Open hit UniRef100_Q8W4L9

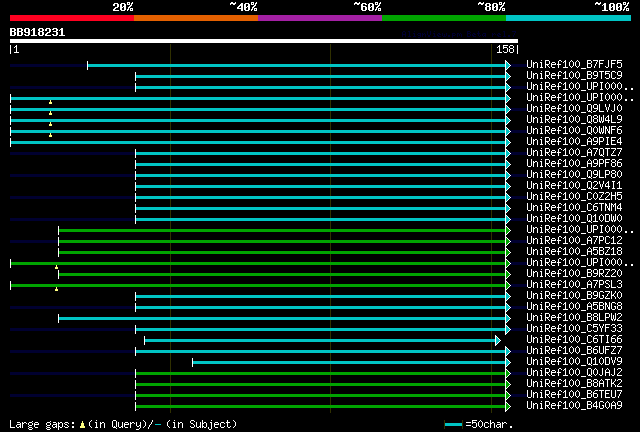(574, 120)
